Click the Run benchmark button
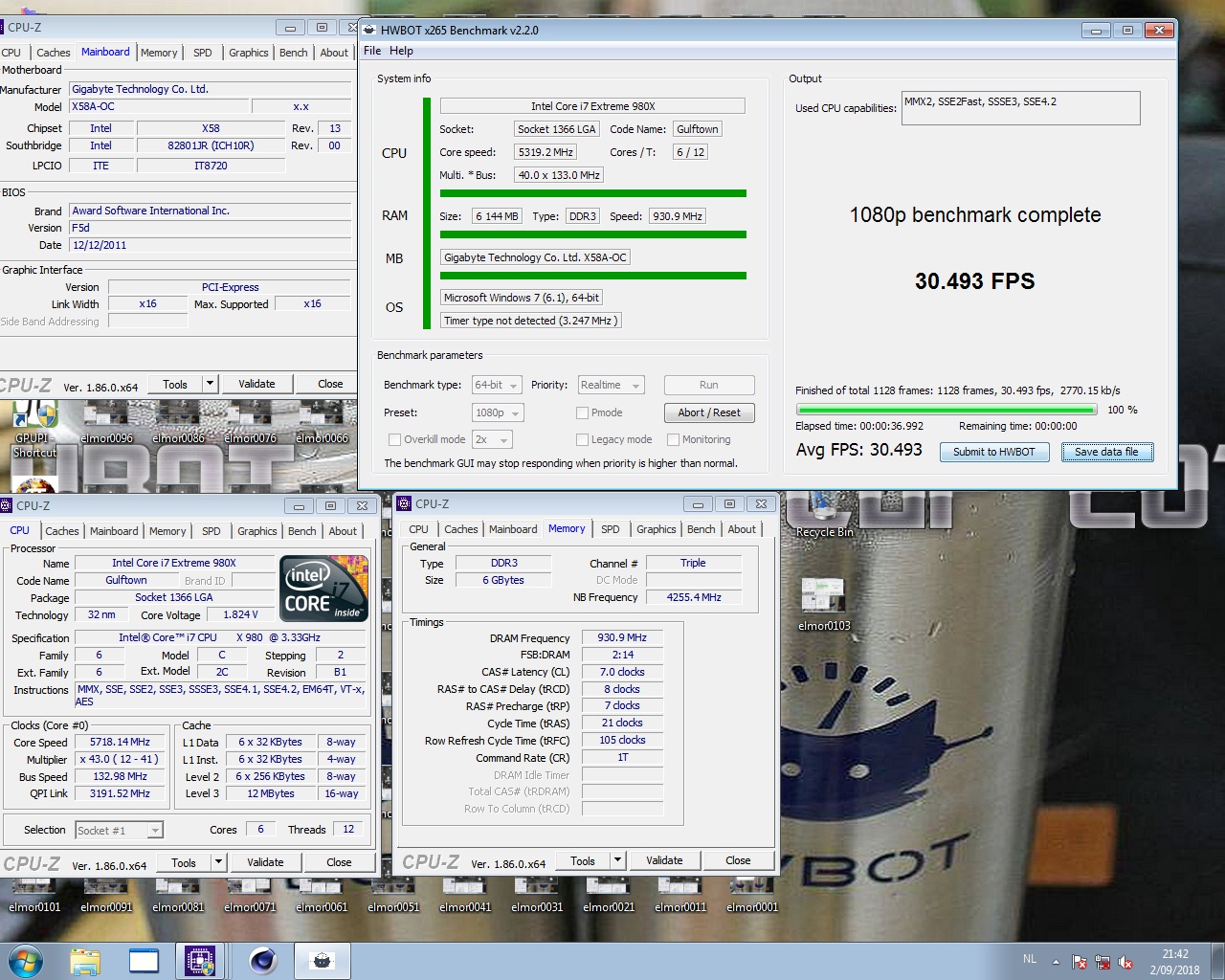This screenshot has height=980, width=1225. point(709,385)
